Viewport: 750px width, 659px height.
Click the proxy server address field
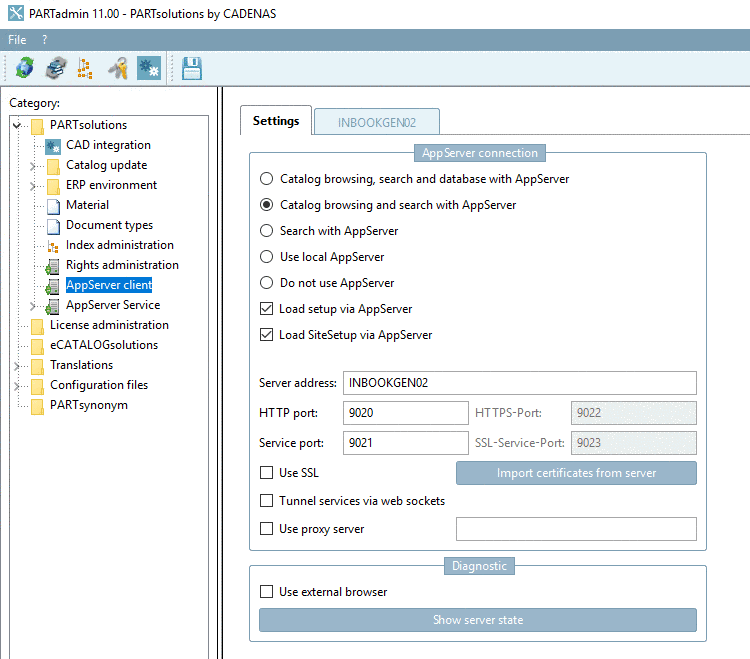[576, 529]
